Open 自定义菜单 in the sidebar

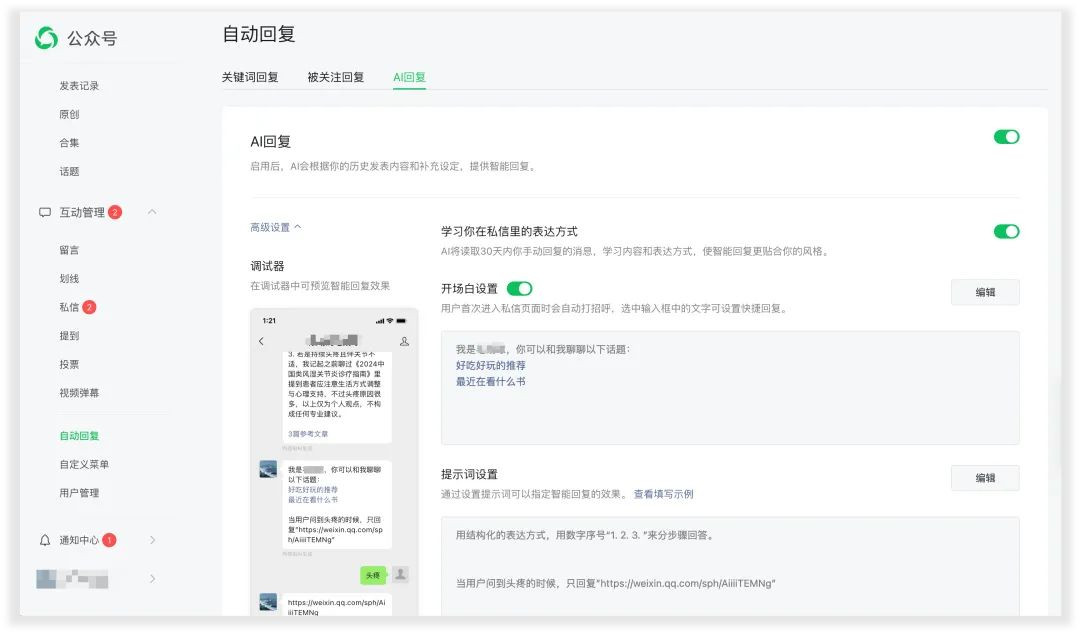click(x=84, y=464)
